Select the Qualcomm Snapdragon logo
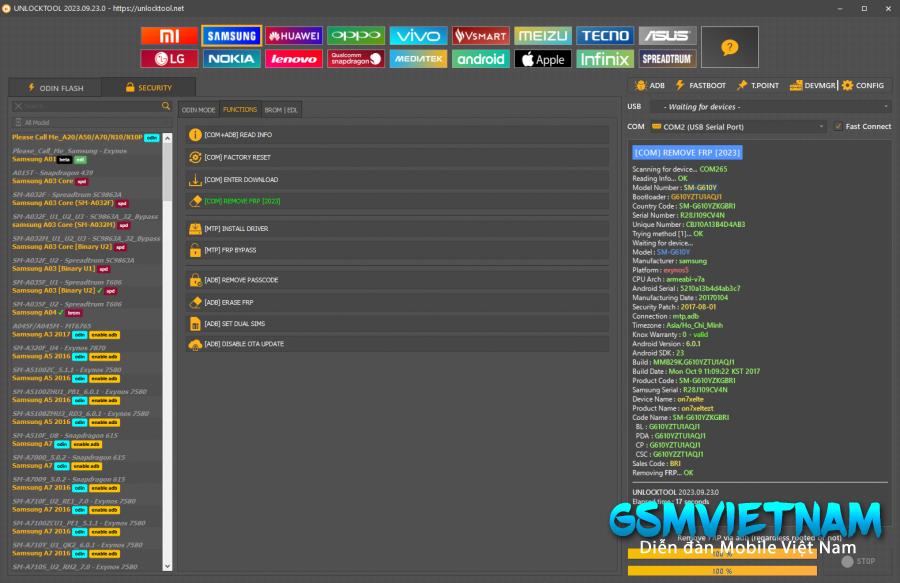Image resolution: width=900 pixels, height=583 pixels. tap(356, 59)
